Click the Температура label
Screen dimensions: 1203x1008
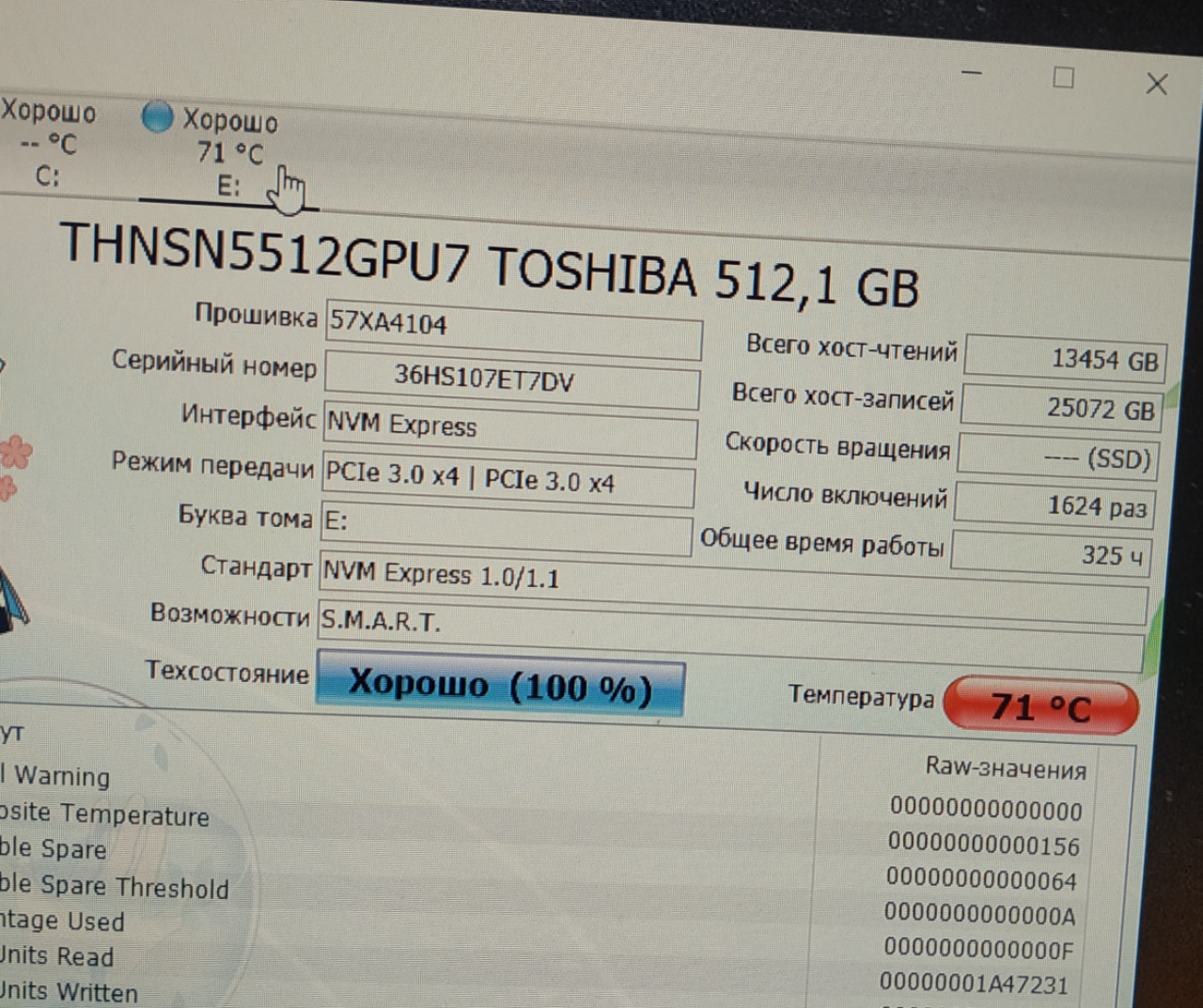[861, 696]
